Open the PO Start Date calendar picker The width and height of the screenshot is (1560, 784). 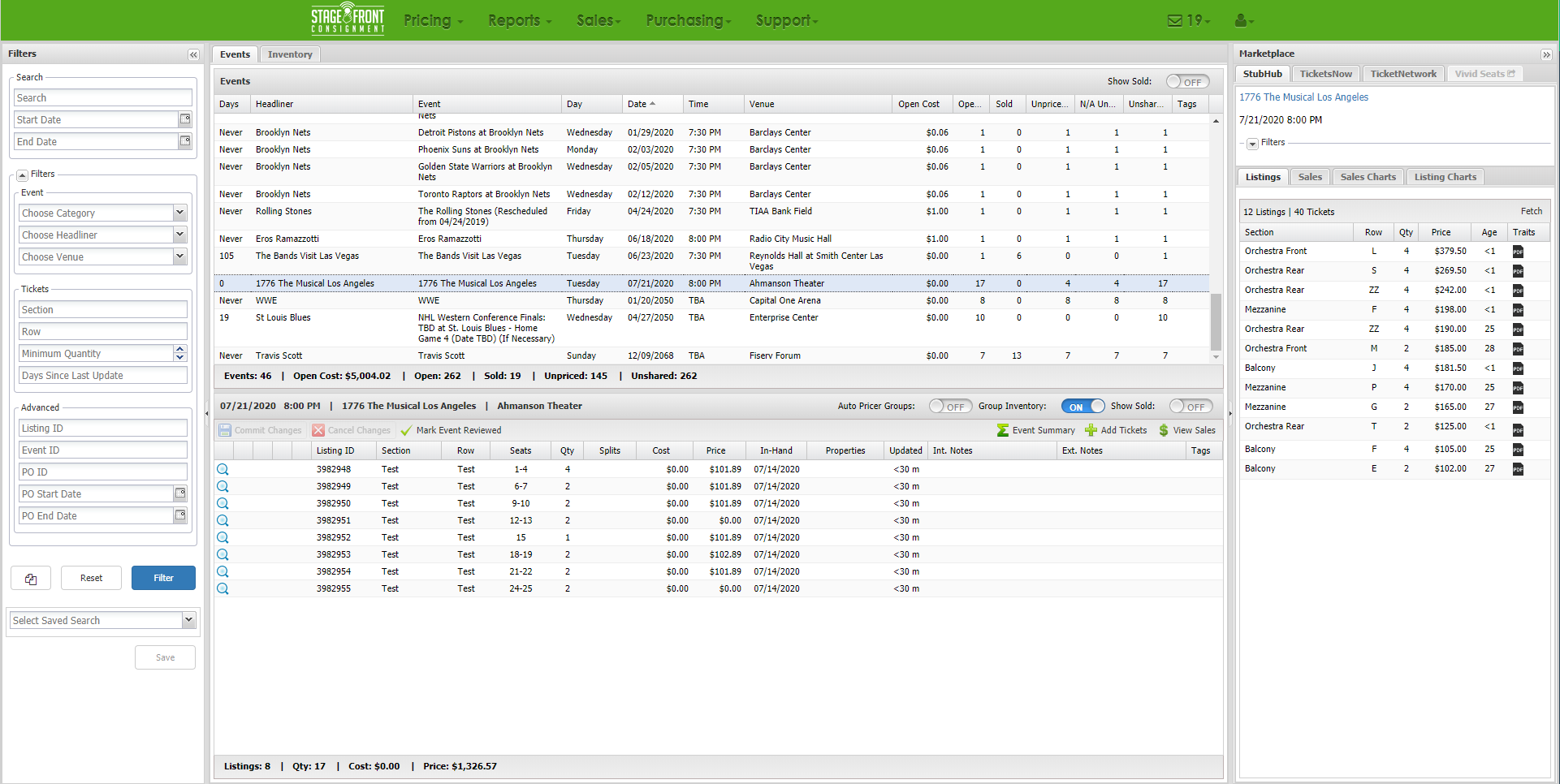pyautogui.click(x=180, y=493)
